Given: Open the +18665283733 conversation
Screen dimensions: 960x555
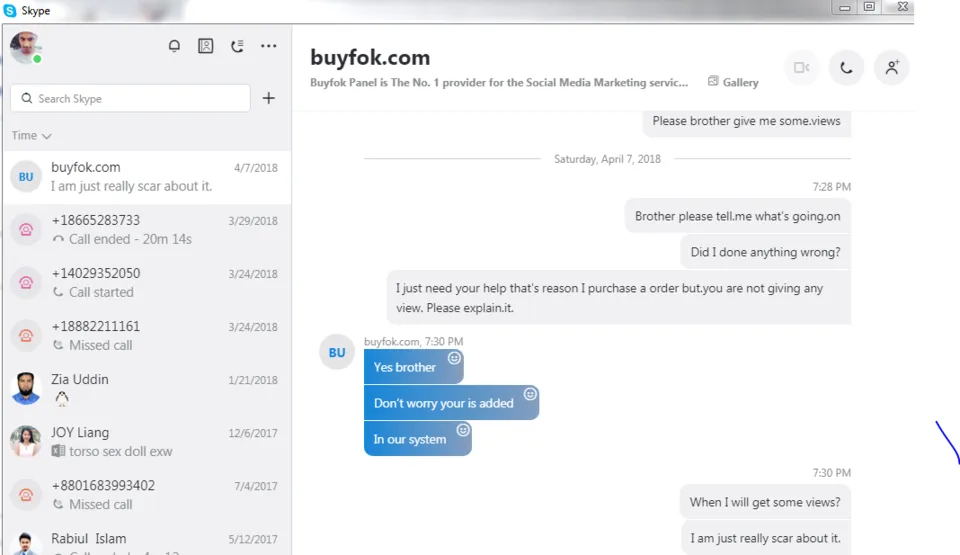Looking at the screenshot, I should pos(147,230).
